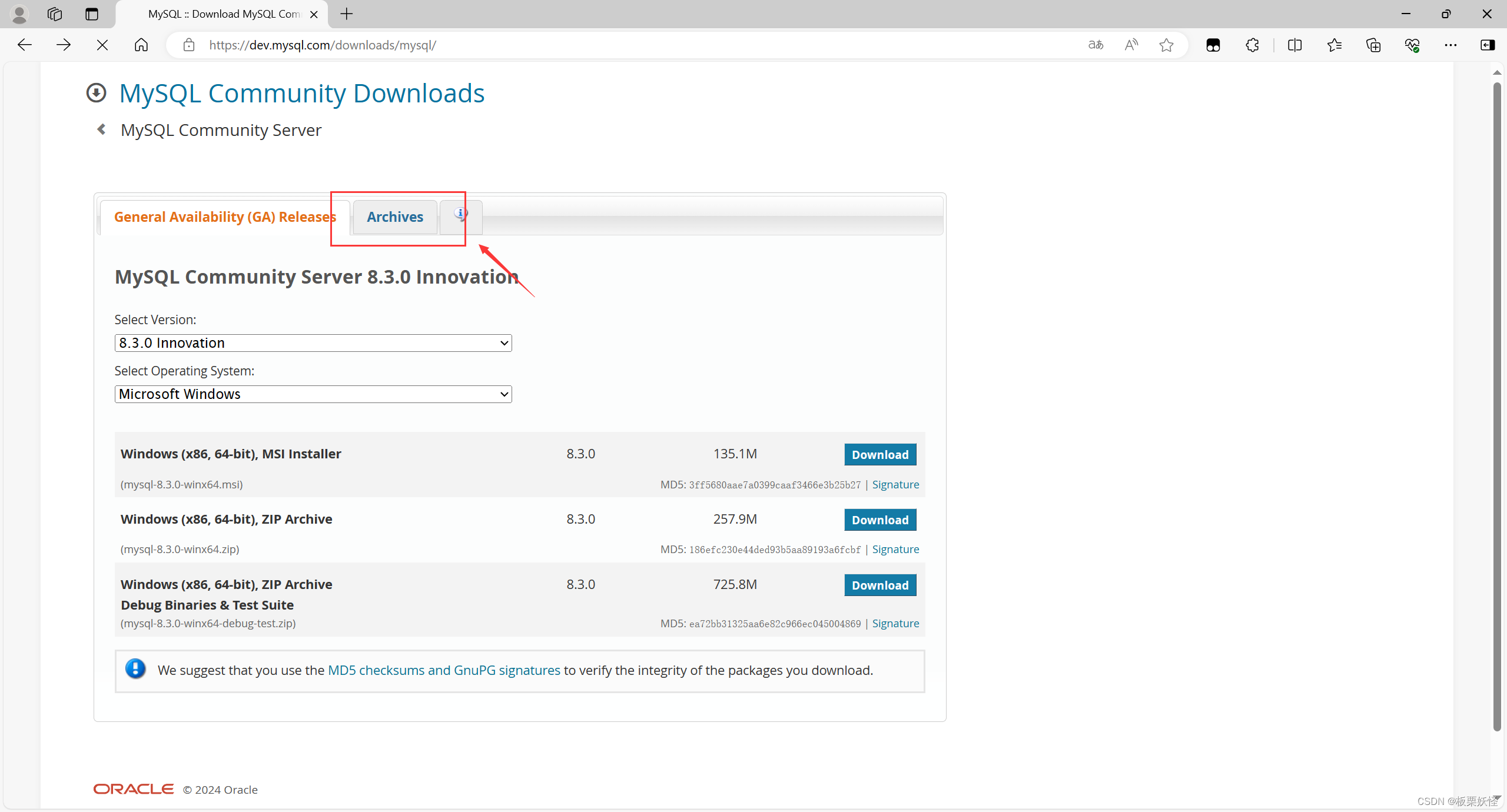Download the MSI Installer 135.1M

tap(879, 455)
